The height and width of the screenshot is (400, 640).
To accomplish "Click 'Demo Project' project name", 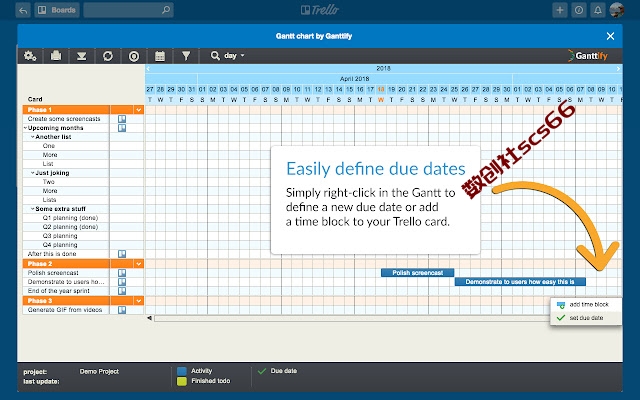I will pyautogui.click(x=99, y=371).
